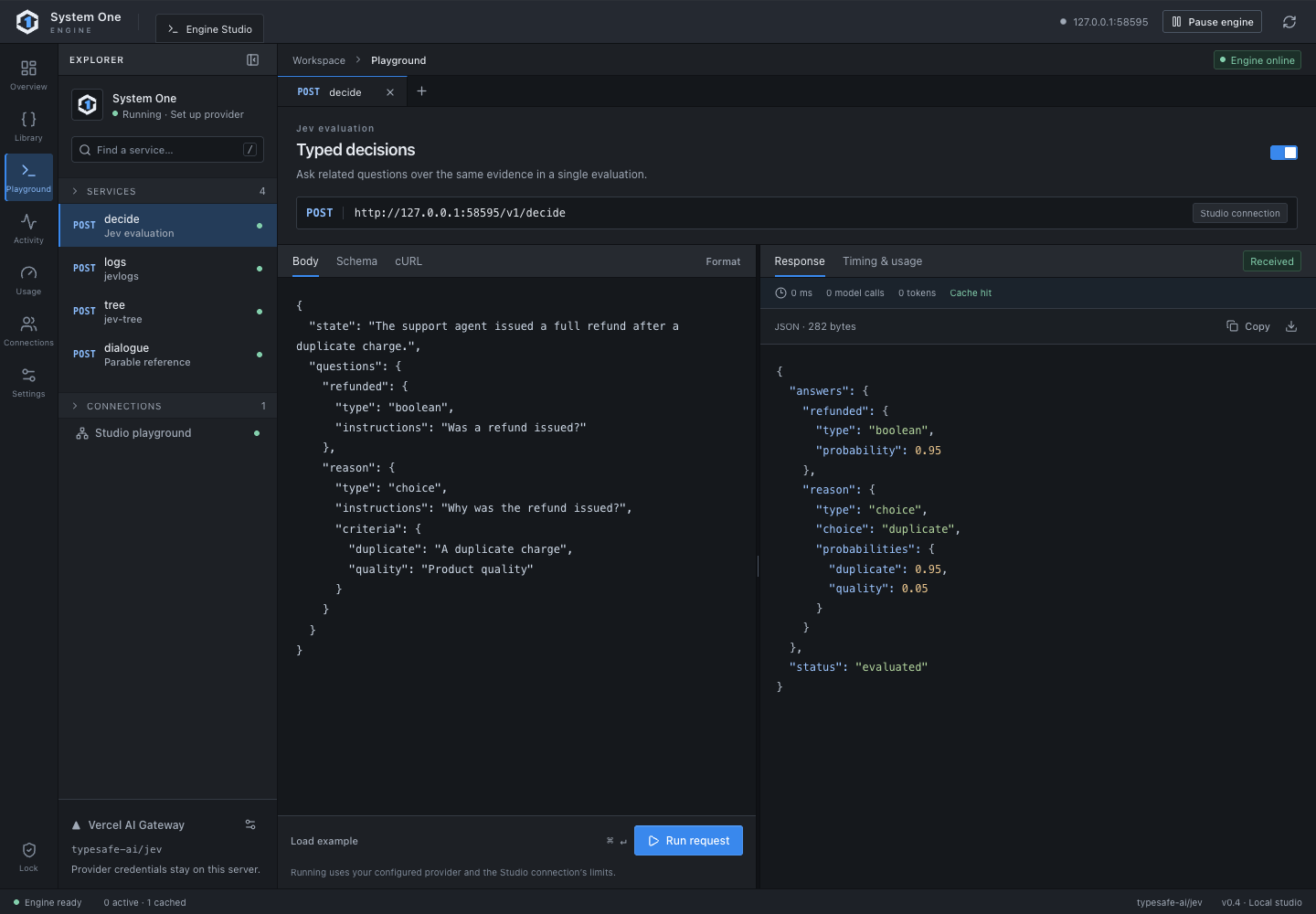
Task: Select the tree jev-tree service
Action: click(x=168, y=312)
